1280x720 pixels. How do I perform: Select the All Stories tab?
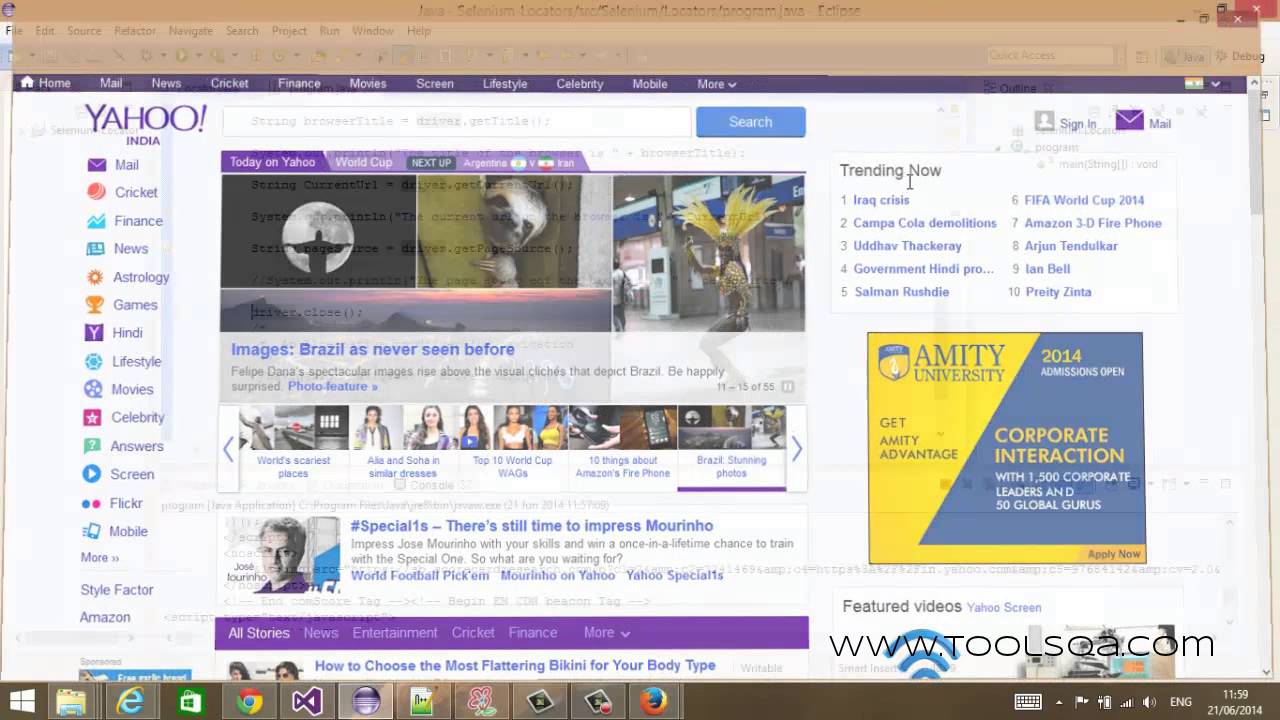coord(259,633)
